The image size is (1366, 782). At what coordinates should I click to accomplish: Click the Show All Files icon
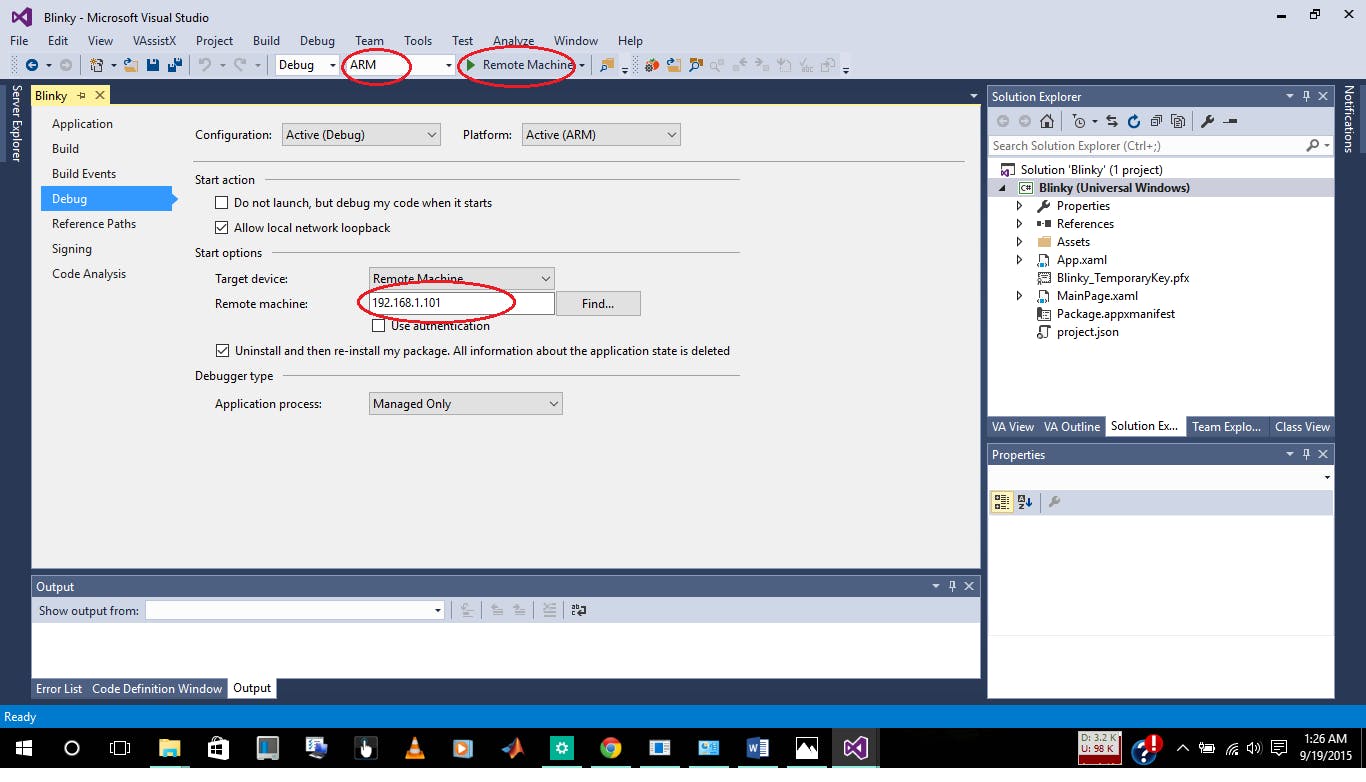click(1178, 121)
